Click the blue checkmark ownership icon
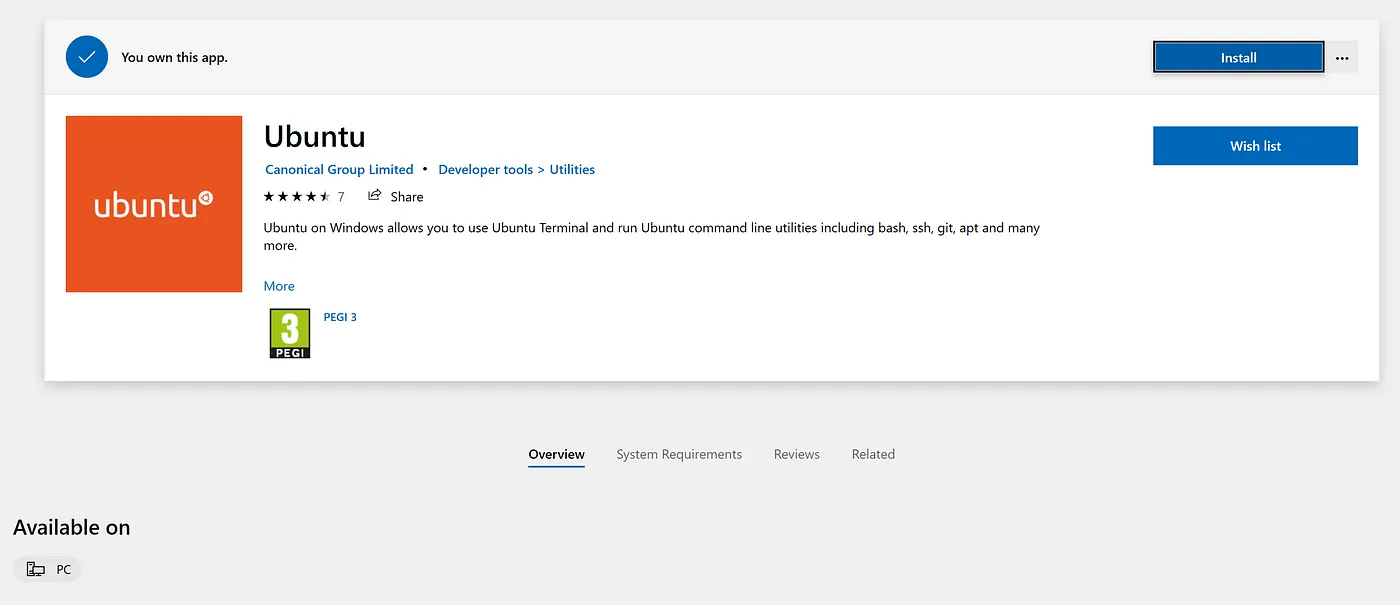The height and width of the screenshot is (605, 1400). 87,57
